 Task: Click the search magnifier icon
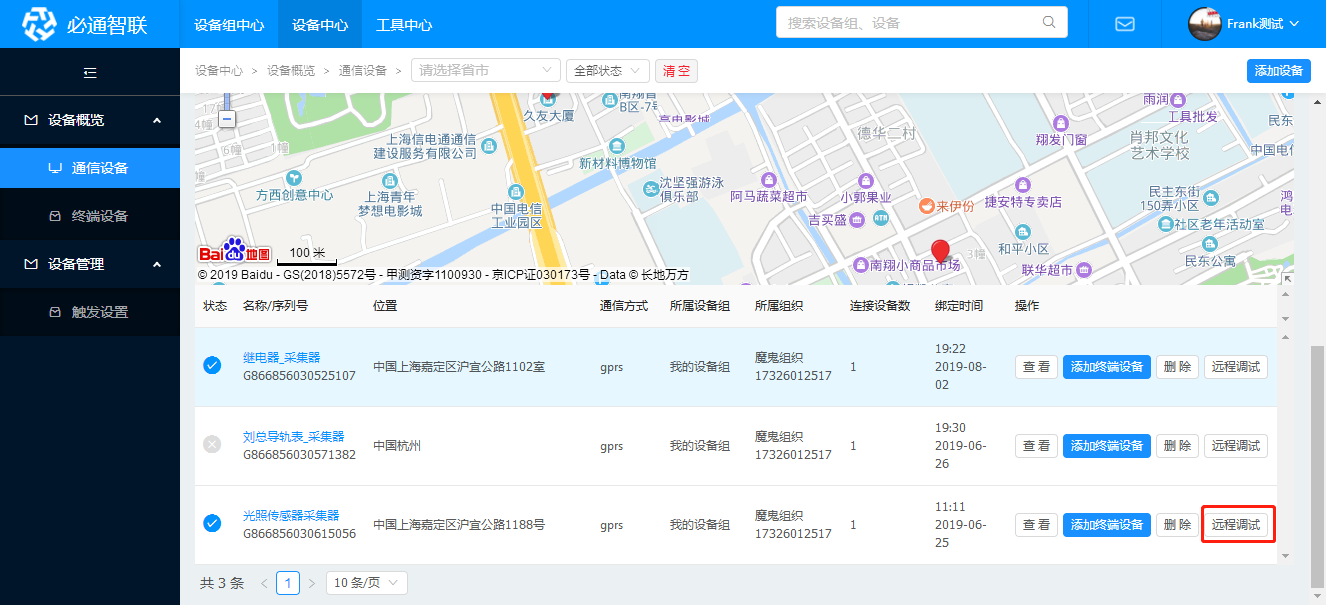[x=1049, y=22]
